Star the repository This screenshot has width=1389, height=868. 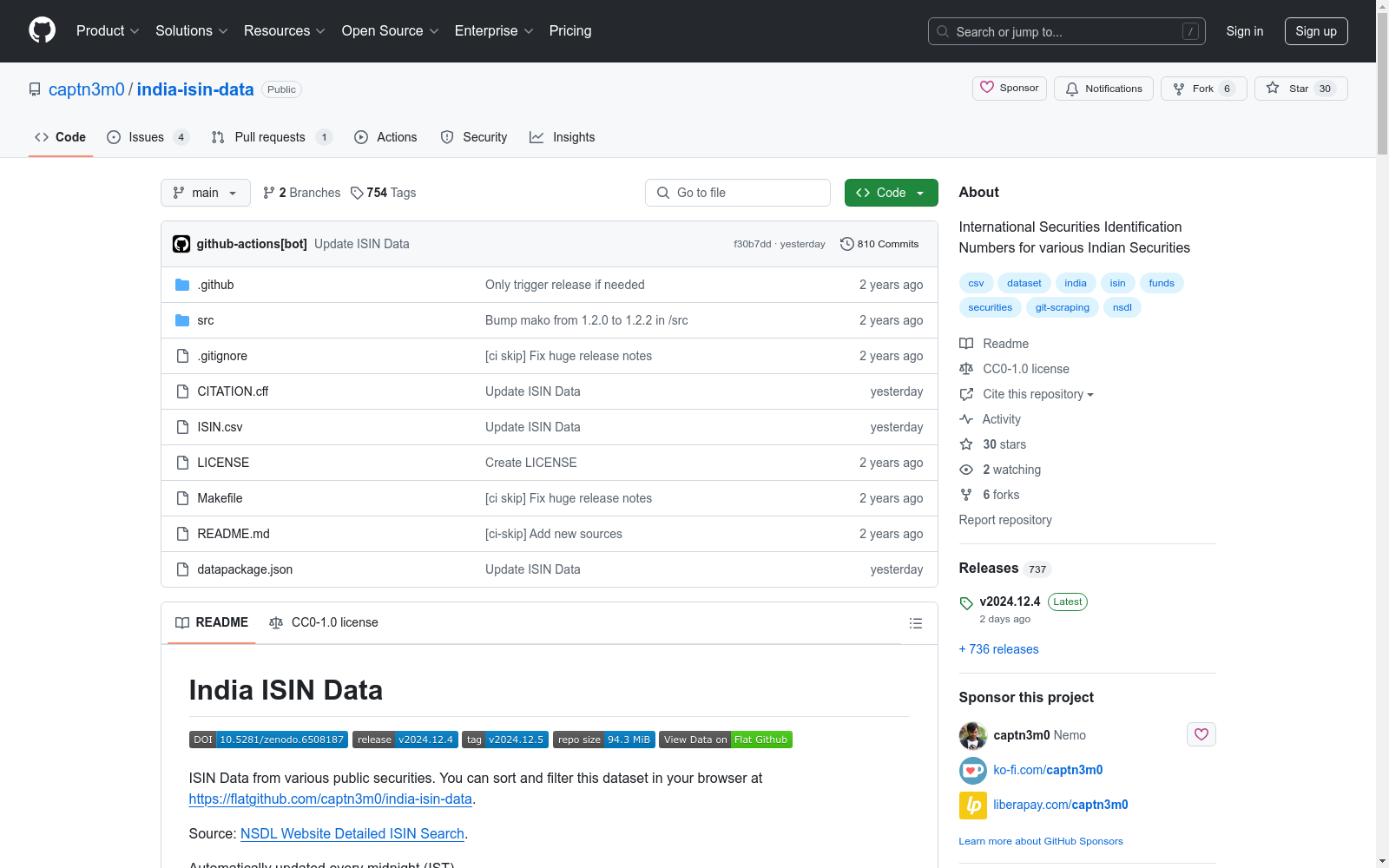1301,89
